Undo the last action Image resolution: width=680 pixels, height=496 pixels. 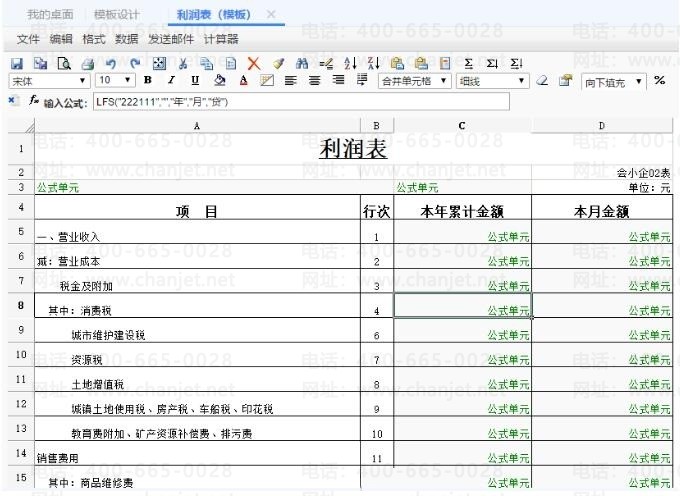(111, 64)
